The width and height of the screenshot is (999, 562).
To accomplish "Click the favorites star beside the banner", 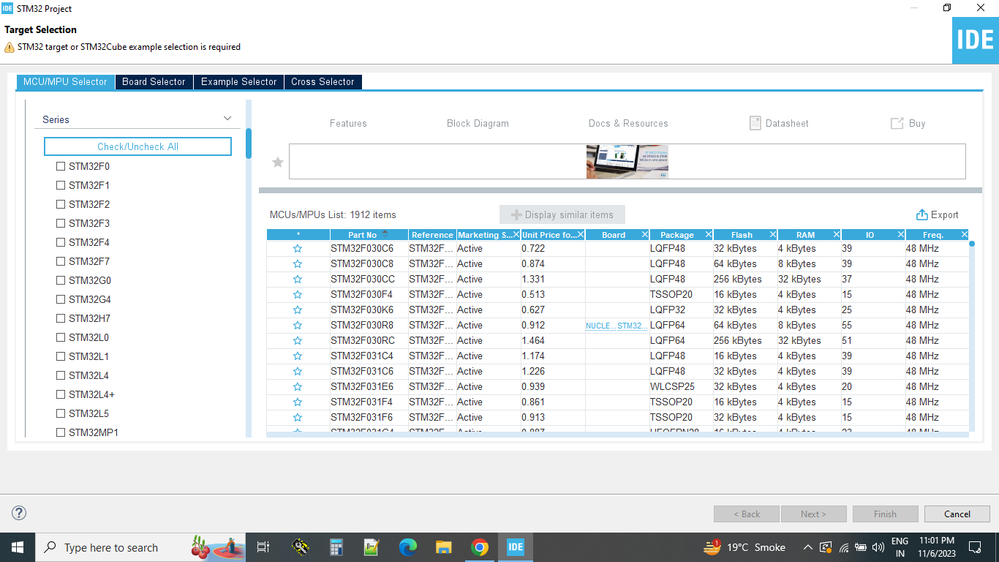I will tap(278, 162).
